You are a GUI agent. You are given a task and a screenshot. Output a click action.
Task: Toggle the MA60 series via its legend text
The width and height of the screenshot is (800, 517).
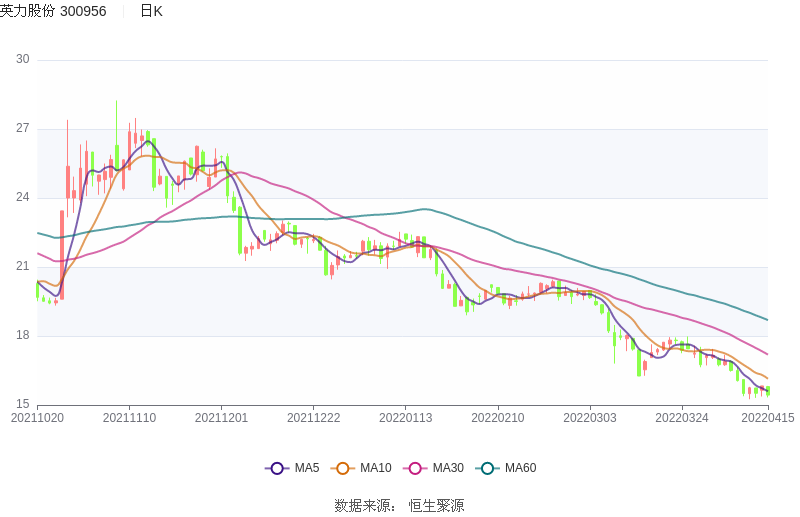520,468
